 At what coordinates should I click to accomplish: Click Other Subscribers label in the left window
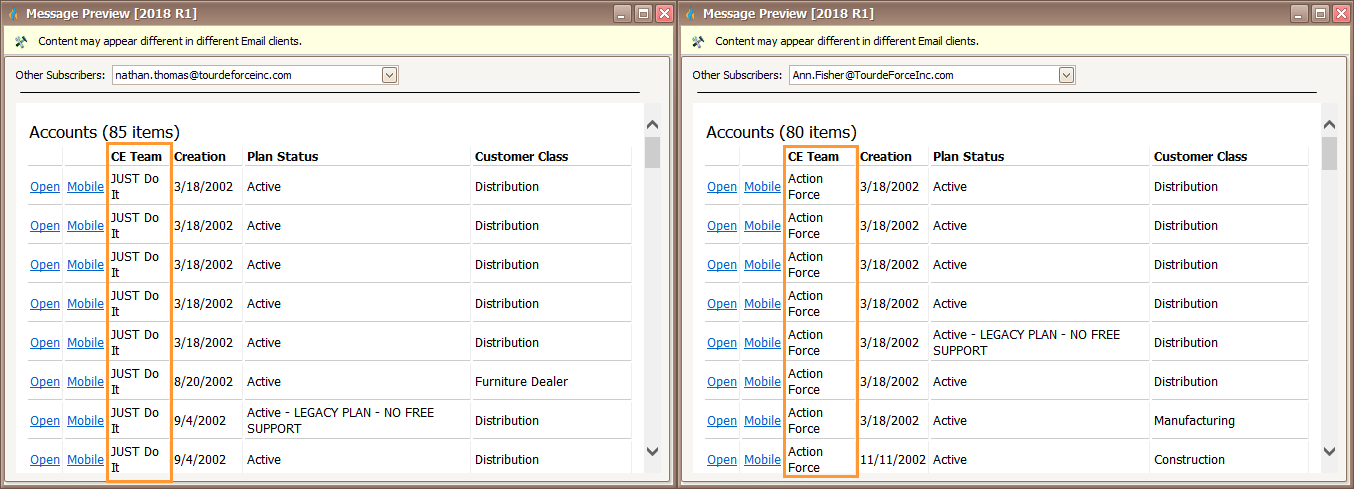pos(60,75)
